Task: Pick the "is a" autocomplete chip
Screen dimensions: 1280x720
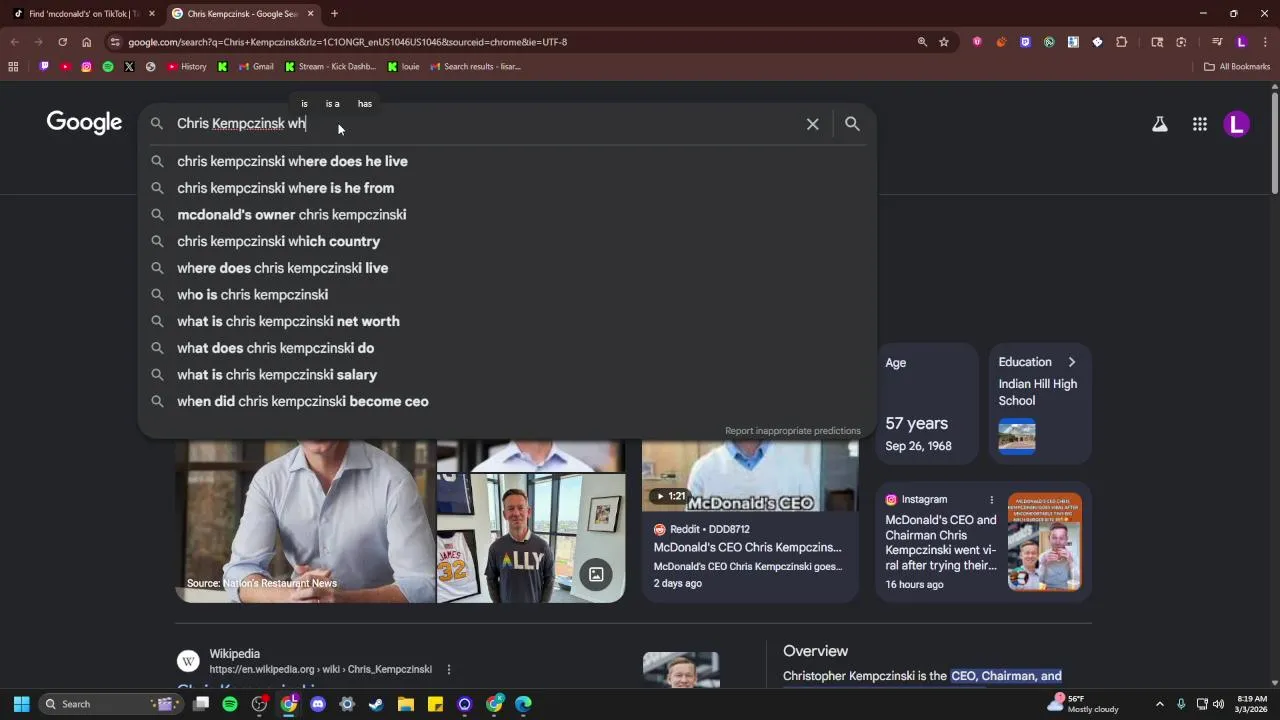Action: [x=332, y=104]
